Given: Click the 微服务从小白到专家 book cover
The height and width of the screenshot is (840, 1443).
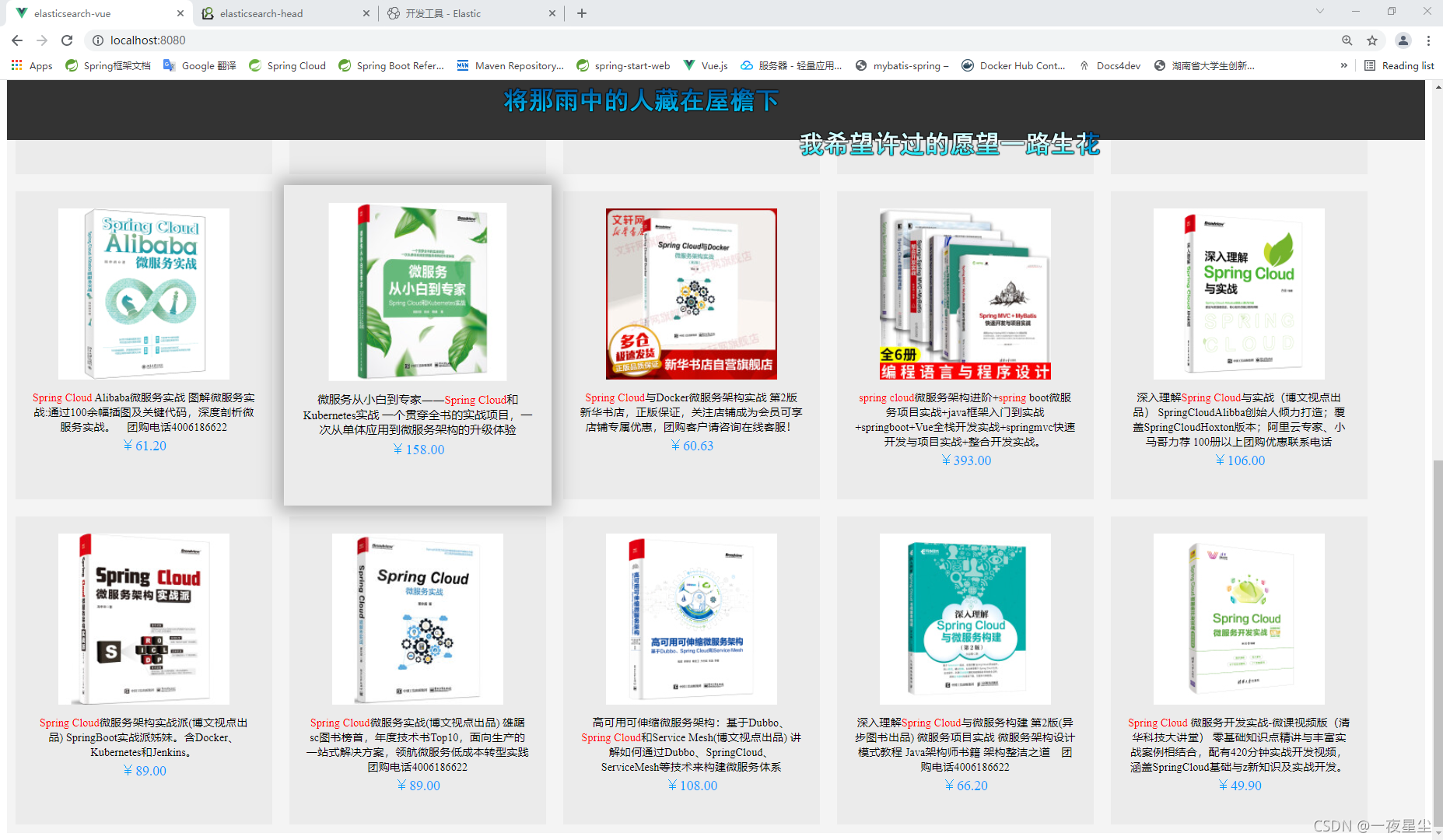Looking at the screenshot, I should pos(418,292).
